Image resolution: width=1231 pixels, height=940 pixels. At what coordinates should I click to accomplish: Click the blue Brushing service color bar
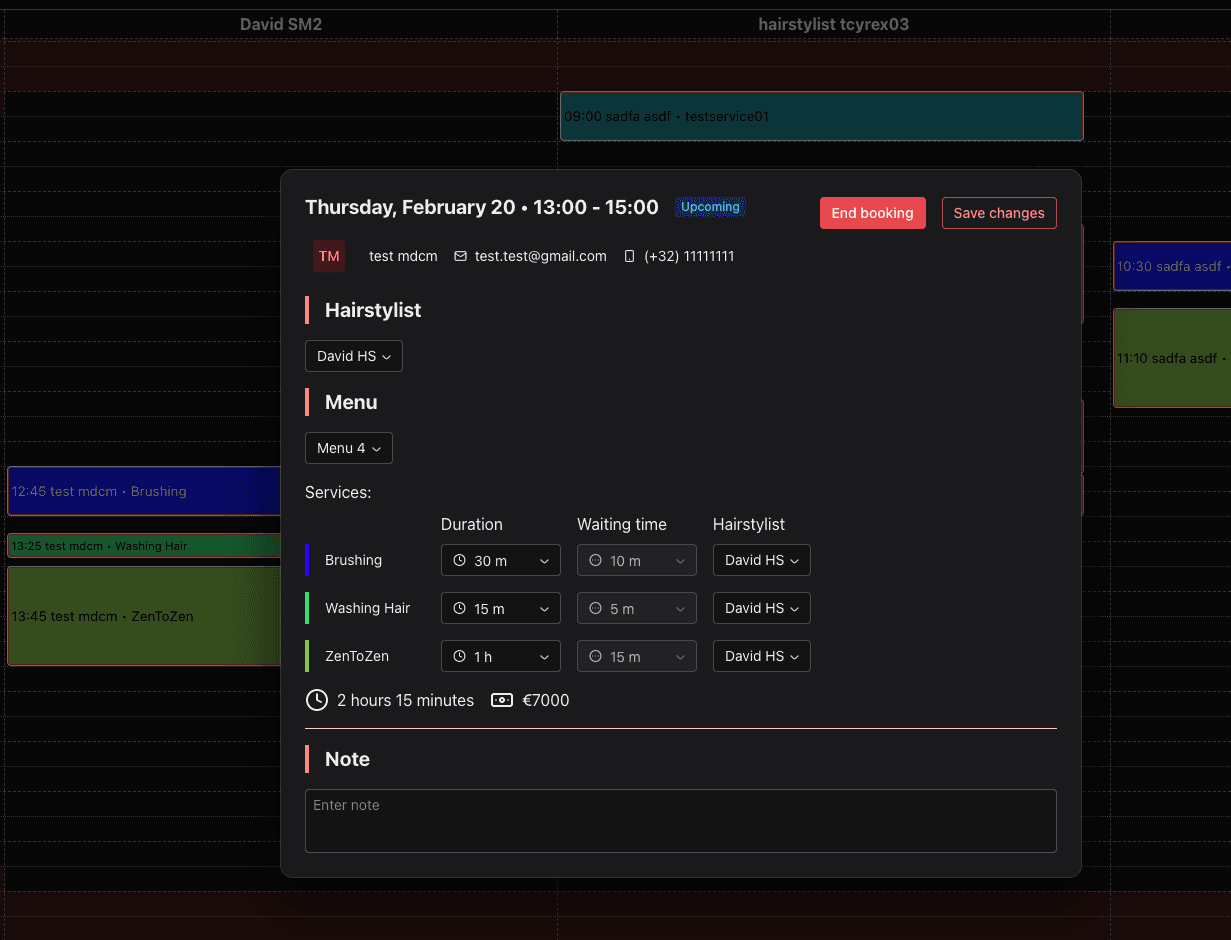coord(307,560)
